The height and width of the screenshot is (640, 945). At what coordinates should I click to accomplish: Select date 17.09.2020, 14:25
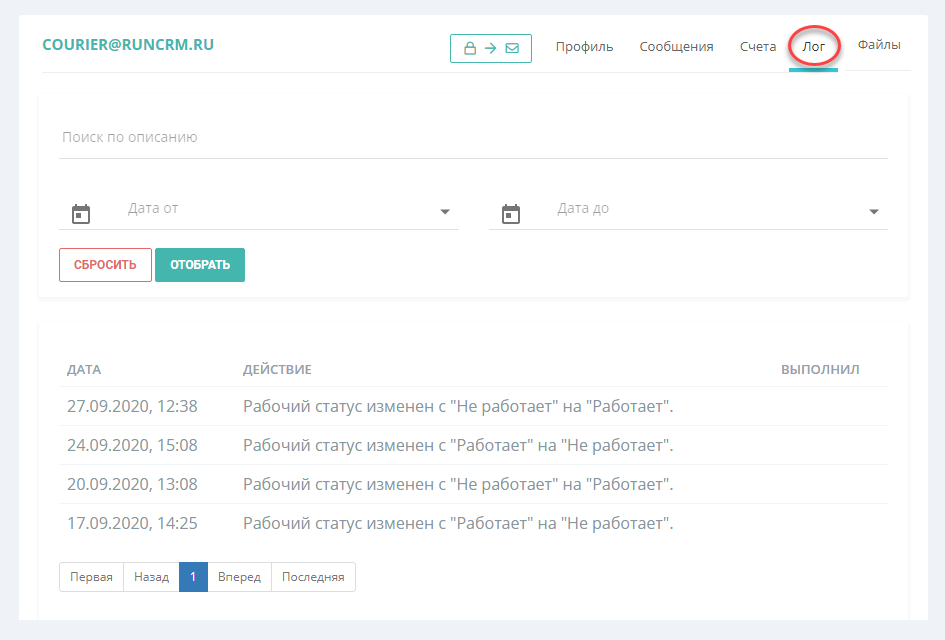(x=132, y=523)
